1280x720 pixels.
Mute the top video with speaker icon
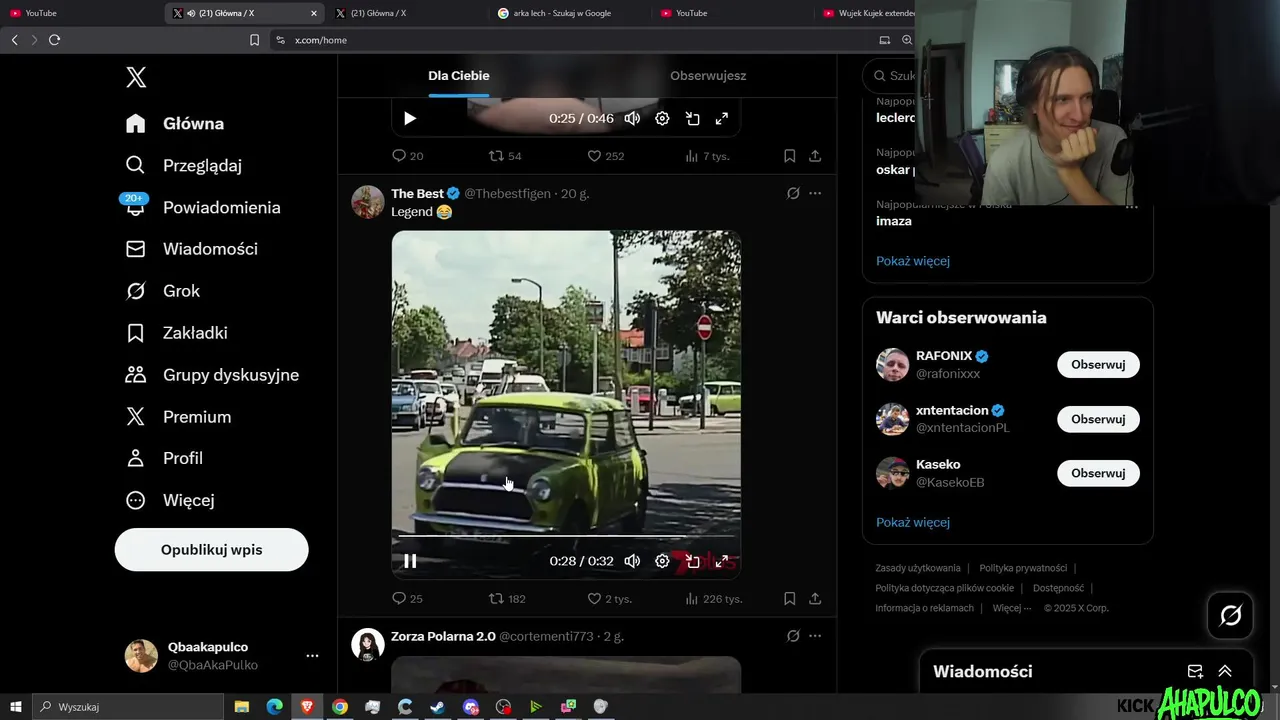click(632, 118)
